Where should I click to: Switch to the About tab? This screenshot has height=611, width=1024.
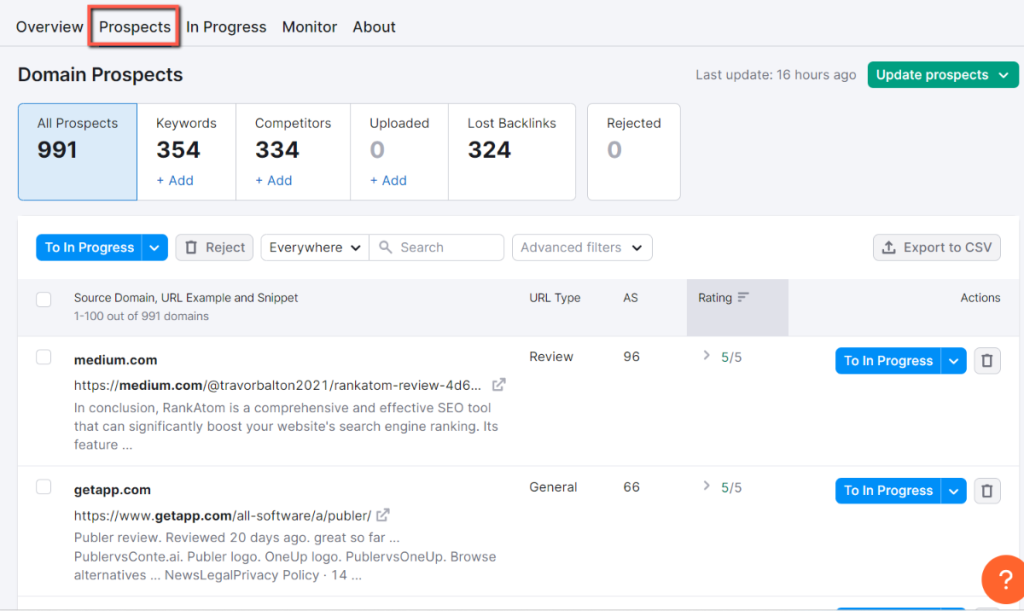(x=374, y=27)
